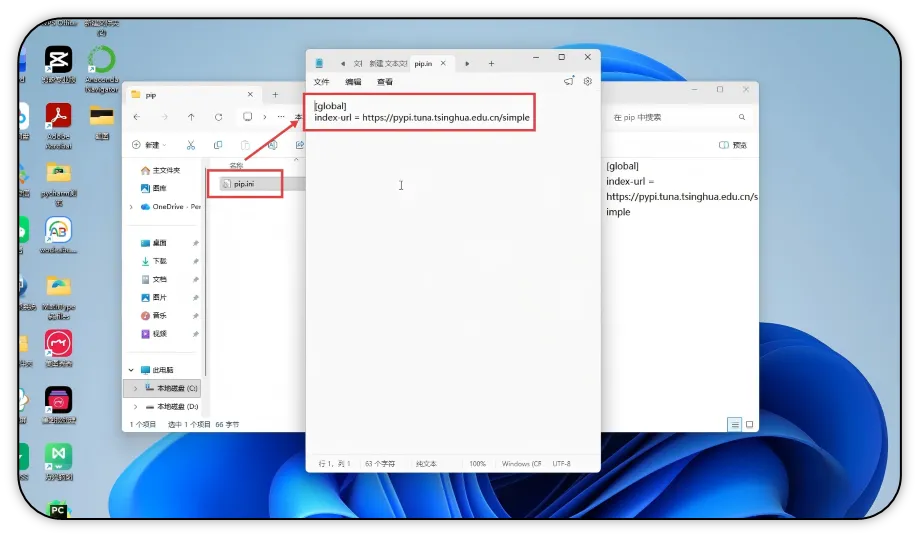Click the index-url line in Notepad

click(422, 118)
